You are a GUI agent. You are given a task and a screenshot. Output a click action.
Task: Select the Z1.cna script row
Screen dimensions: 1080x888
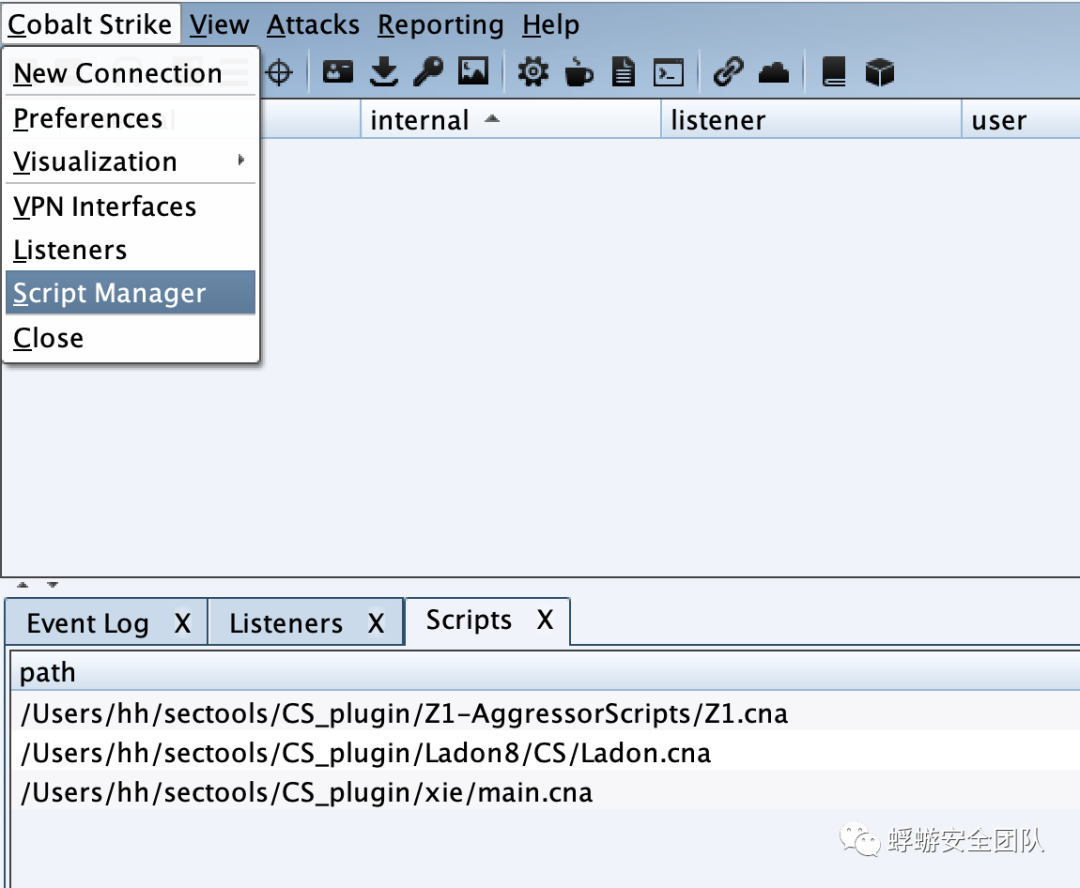(x=546, y=713)
